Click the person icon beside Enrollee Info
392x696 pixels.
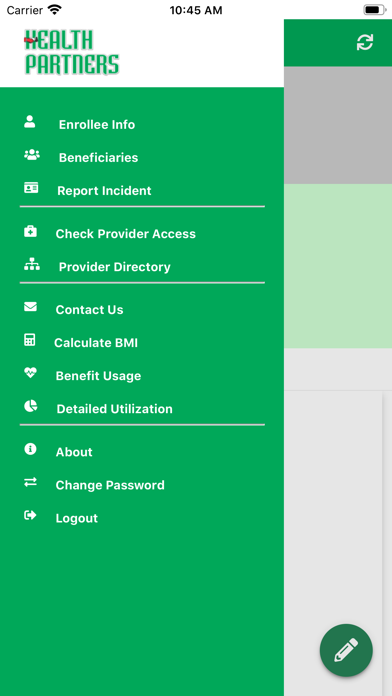(x=30, y=122)
